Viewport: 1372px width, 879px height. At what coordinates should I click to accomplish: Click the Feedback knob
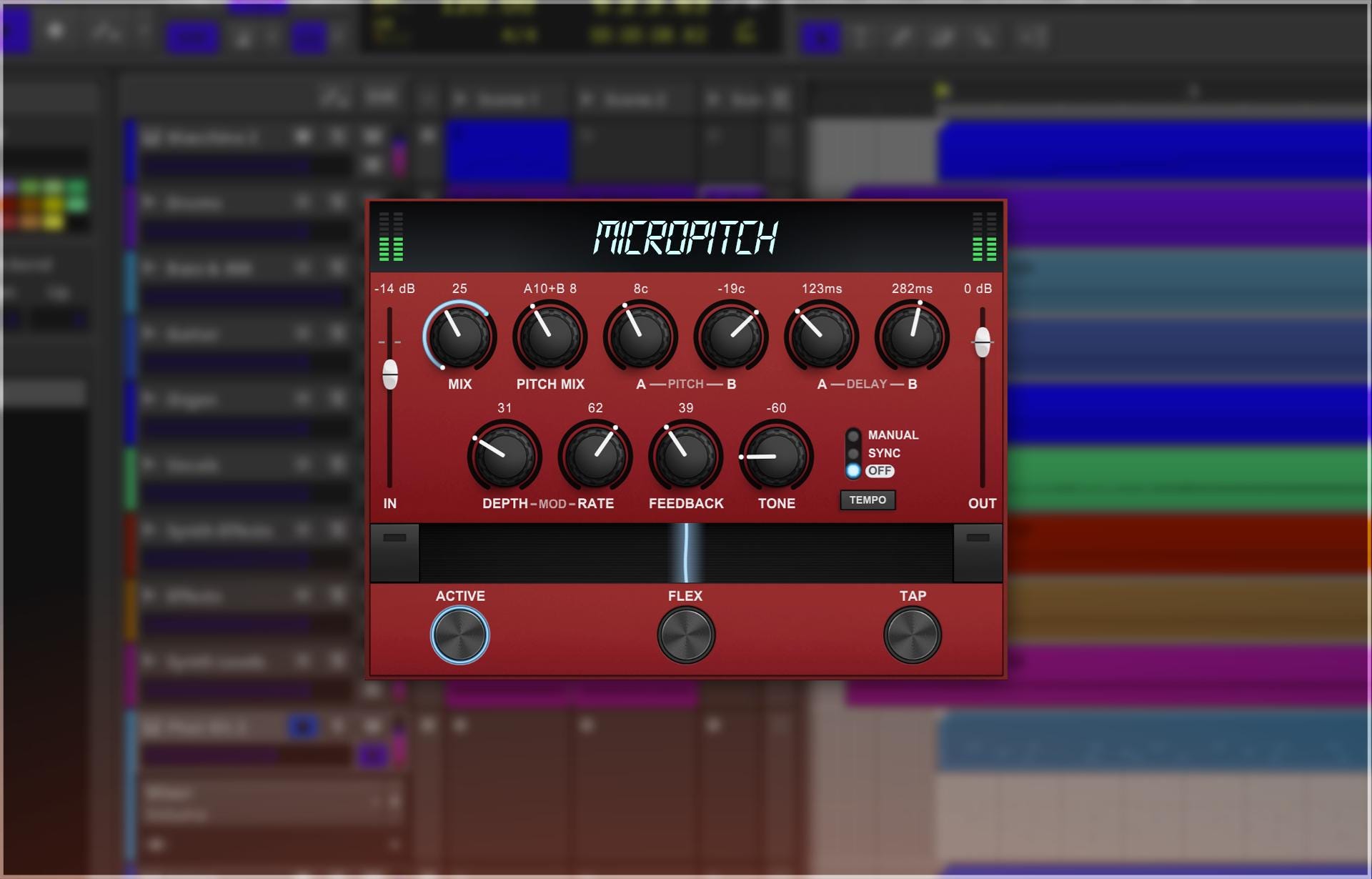(686, 456)
